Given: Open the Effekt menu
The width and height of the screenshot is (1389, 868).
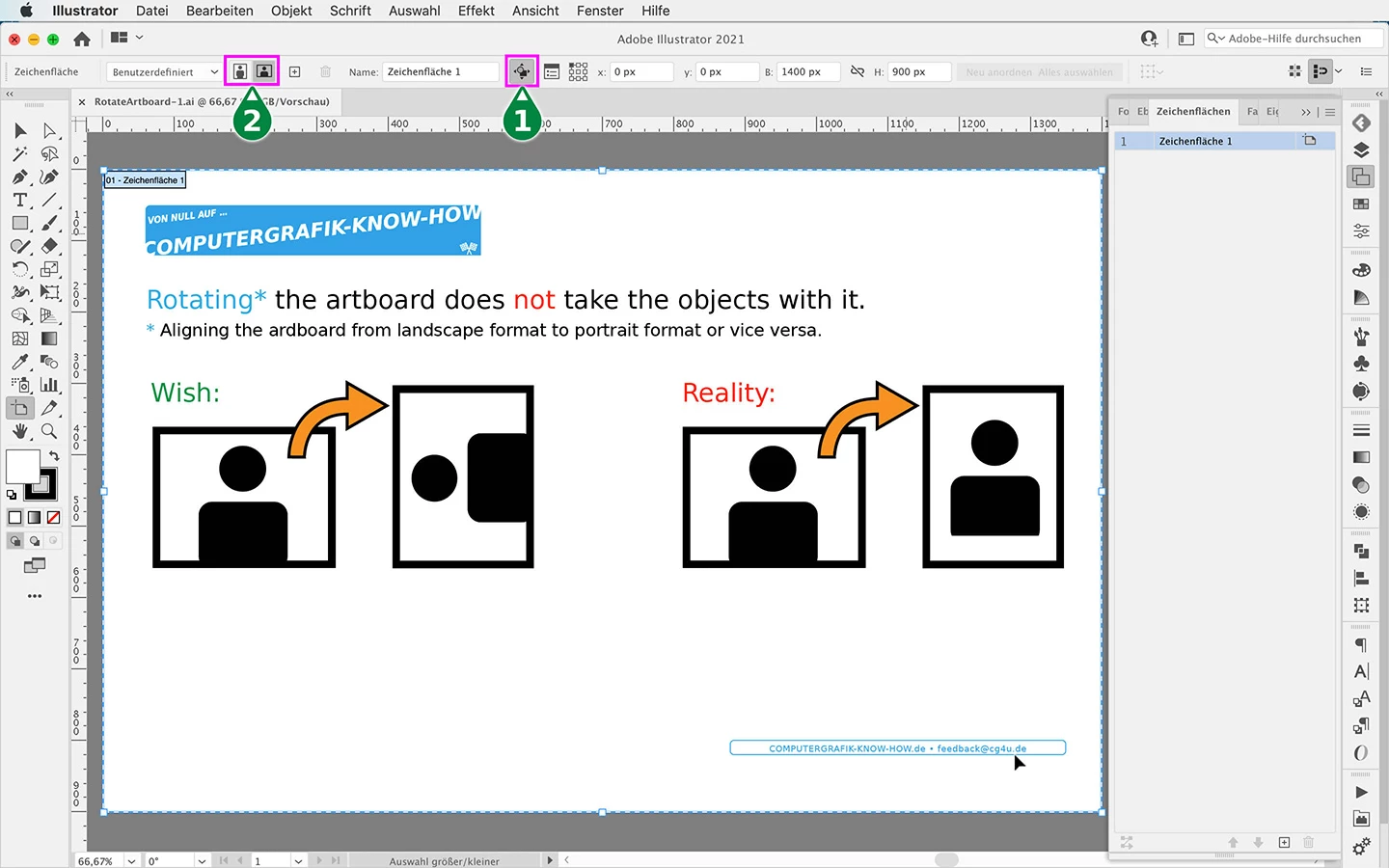Looking at the screenshot, I should (x=477, y=11).
